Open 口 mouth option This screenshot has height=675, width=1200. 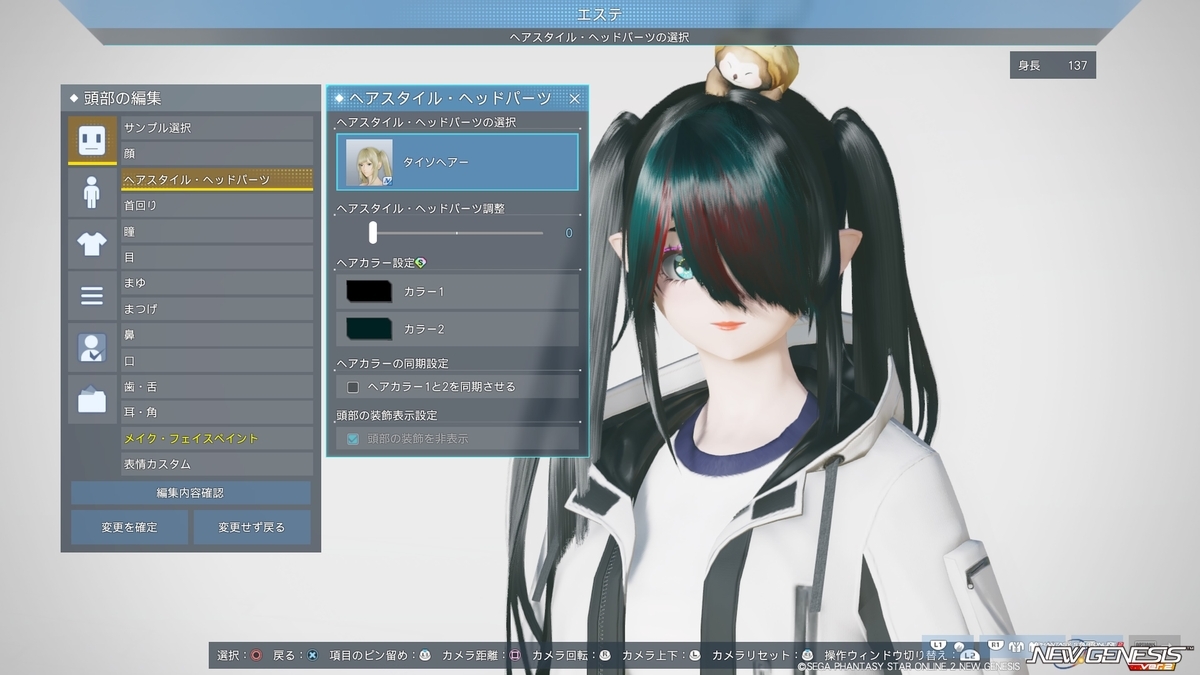(x=217, y=361)
